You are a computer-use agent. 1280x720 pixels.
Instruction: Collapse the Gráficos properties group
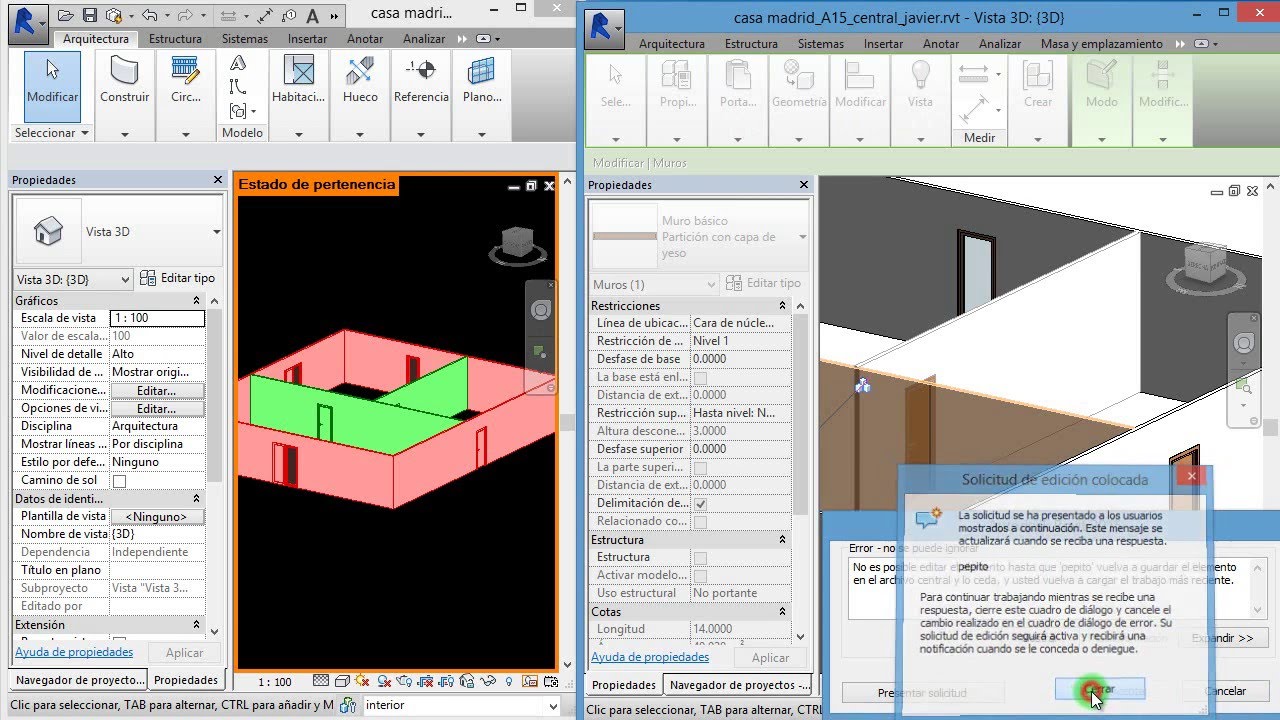[x=196, y=301]
